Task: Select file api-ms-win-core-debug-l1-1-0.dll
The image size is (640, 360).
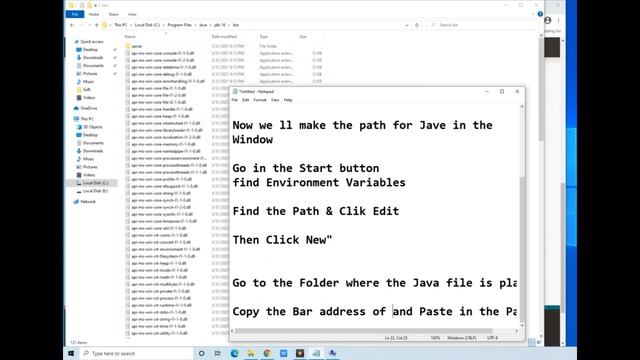Action: (x=161, y=74)
